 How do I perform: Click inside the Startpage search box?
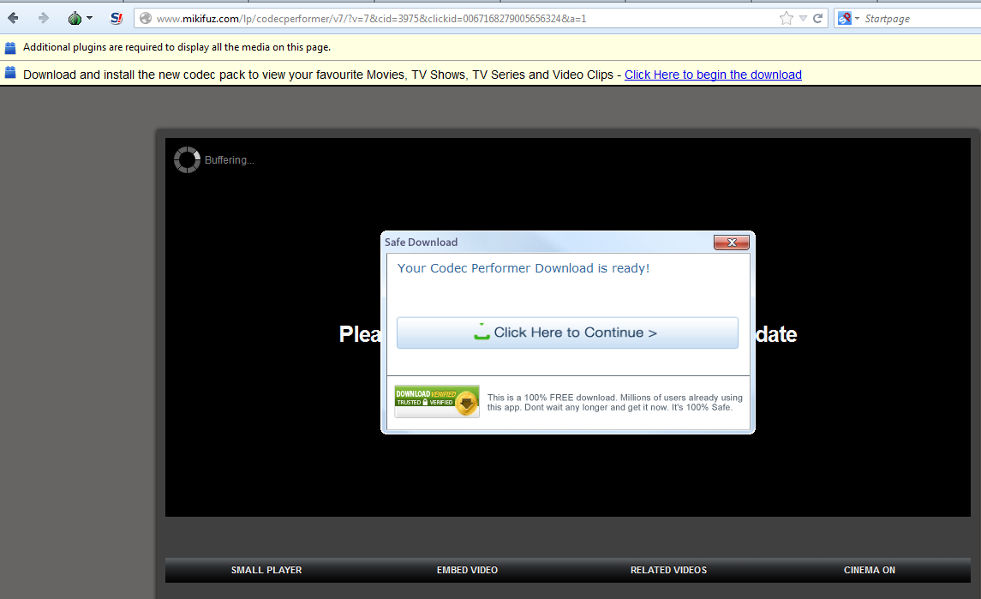click(x=915, y=18)
